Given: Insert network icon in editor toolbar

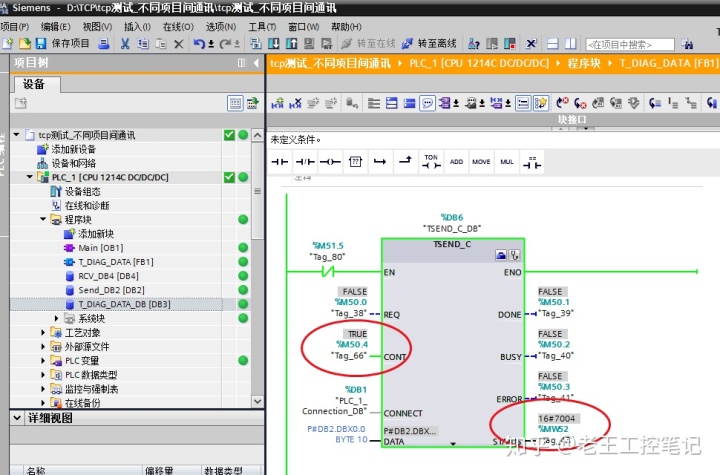Looking at the screenshot, I should (277, 103).
